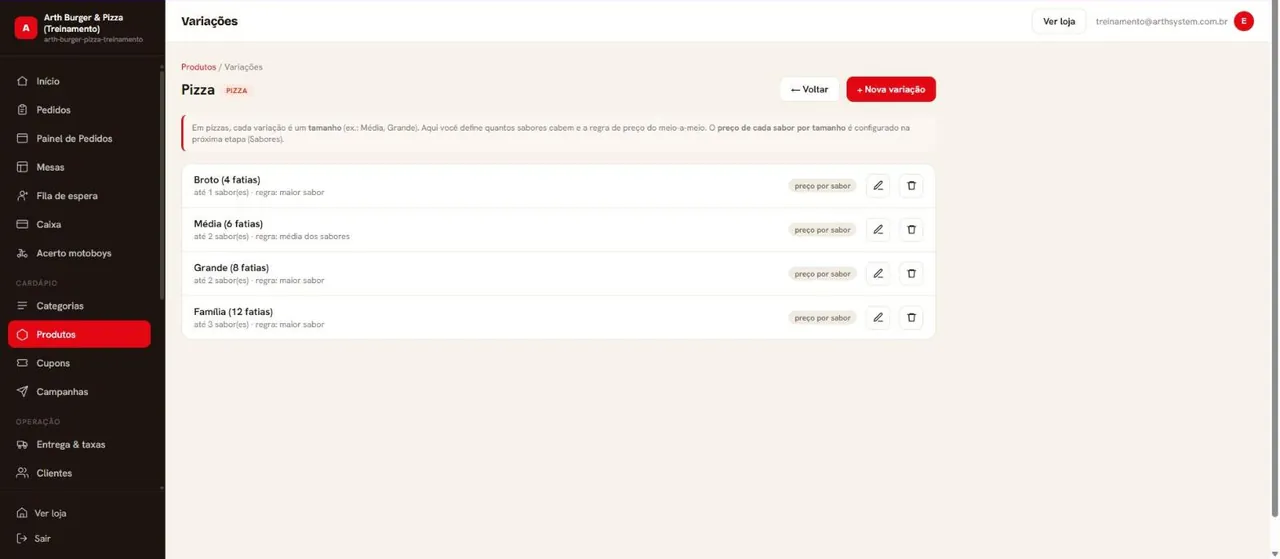
Task: Open Início in the sidebar
Action: pos(79,81)
